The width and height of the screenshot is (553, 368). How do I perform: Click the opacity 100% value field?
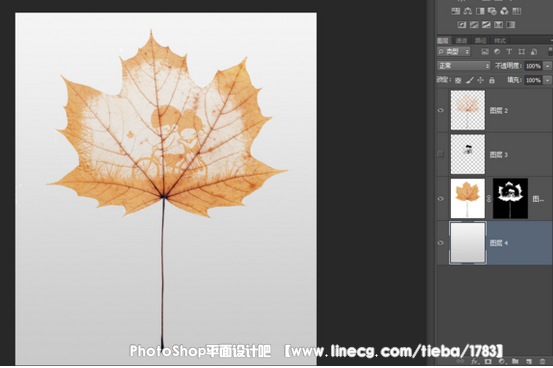point(533,66)
